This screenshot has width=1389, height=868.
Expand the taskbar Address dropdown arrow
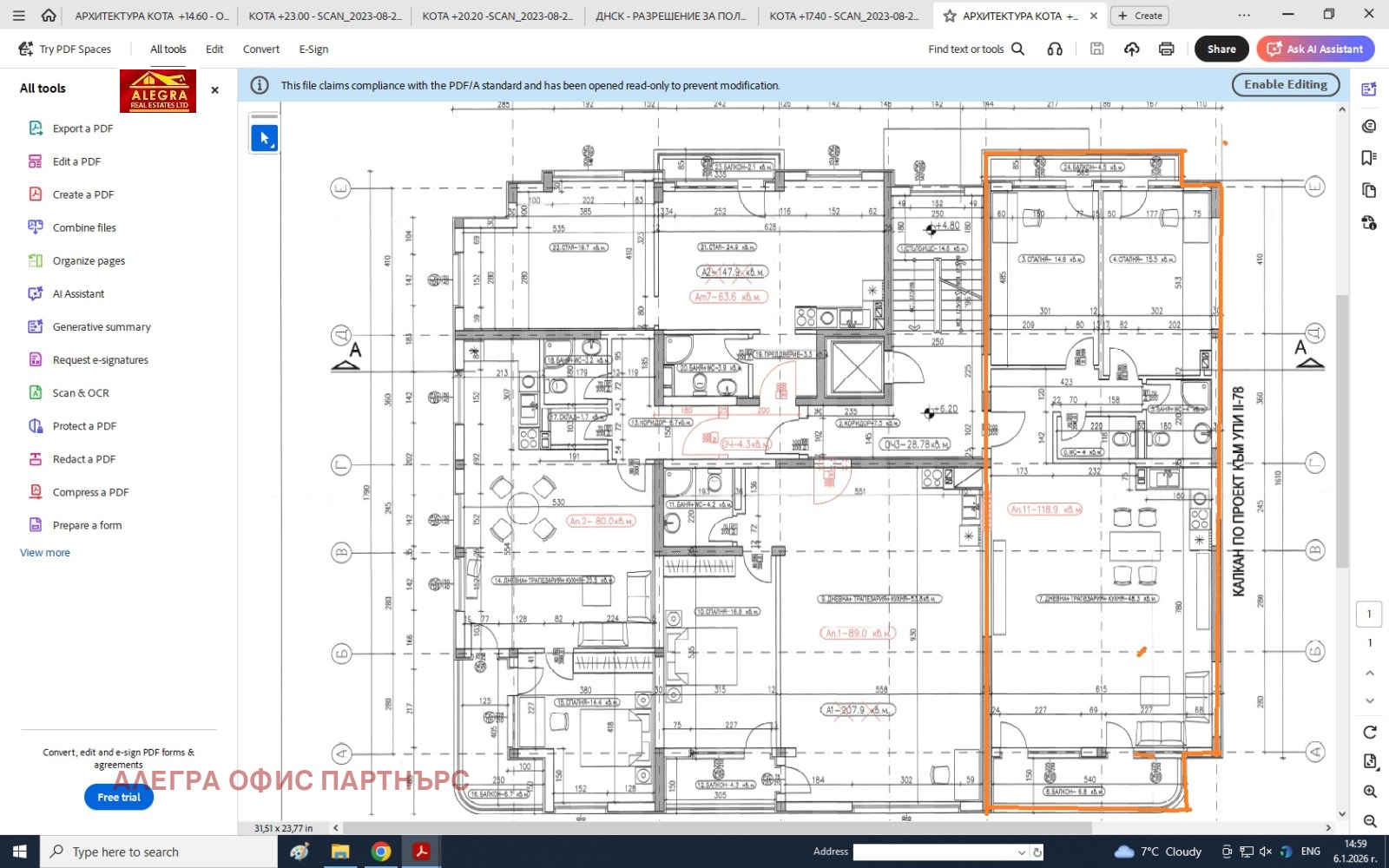(x=1021, y=852)
